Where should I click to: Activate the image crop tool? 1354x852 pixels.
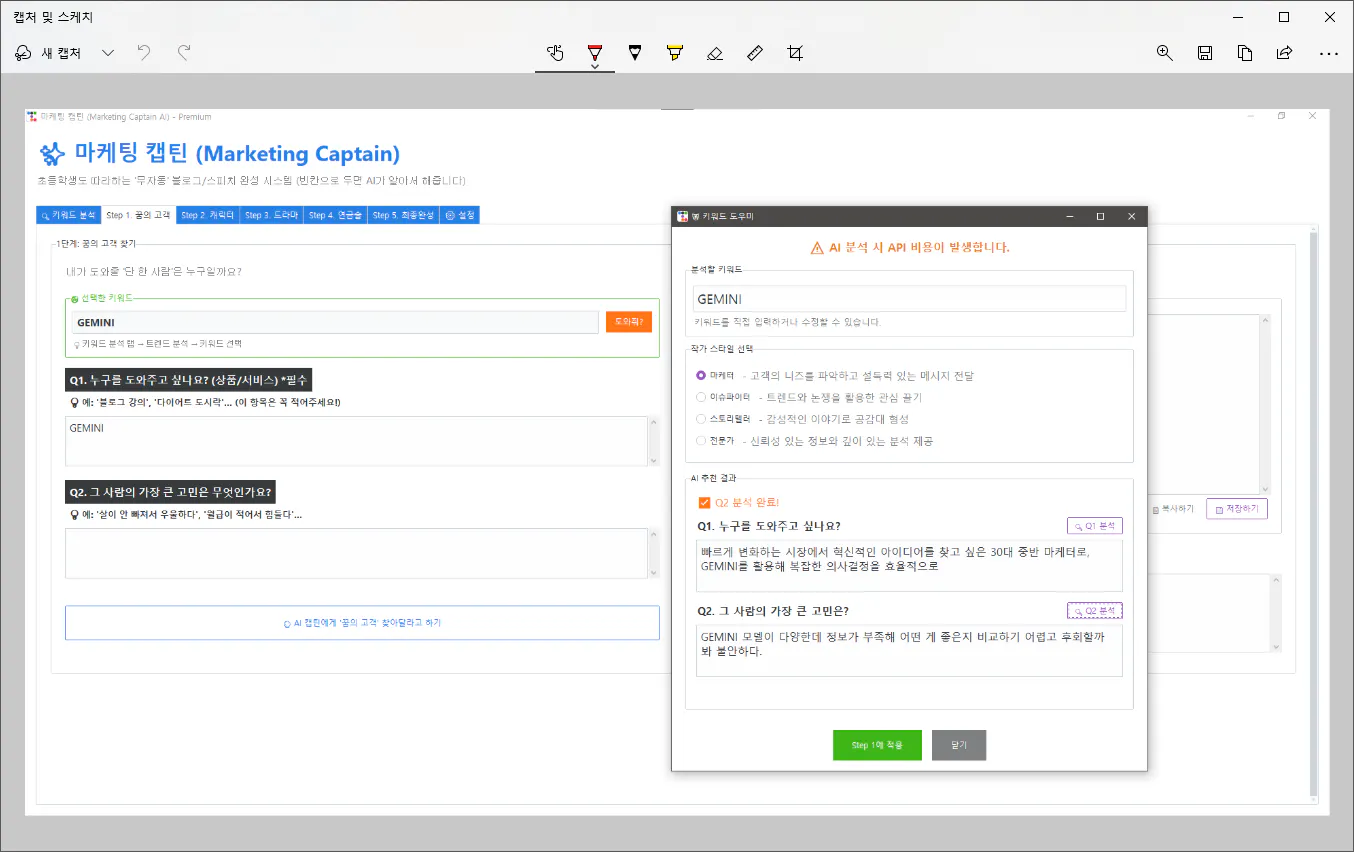tap(795, 53)
